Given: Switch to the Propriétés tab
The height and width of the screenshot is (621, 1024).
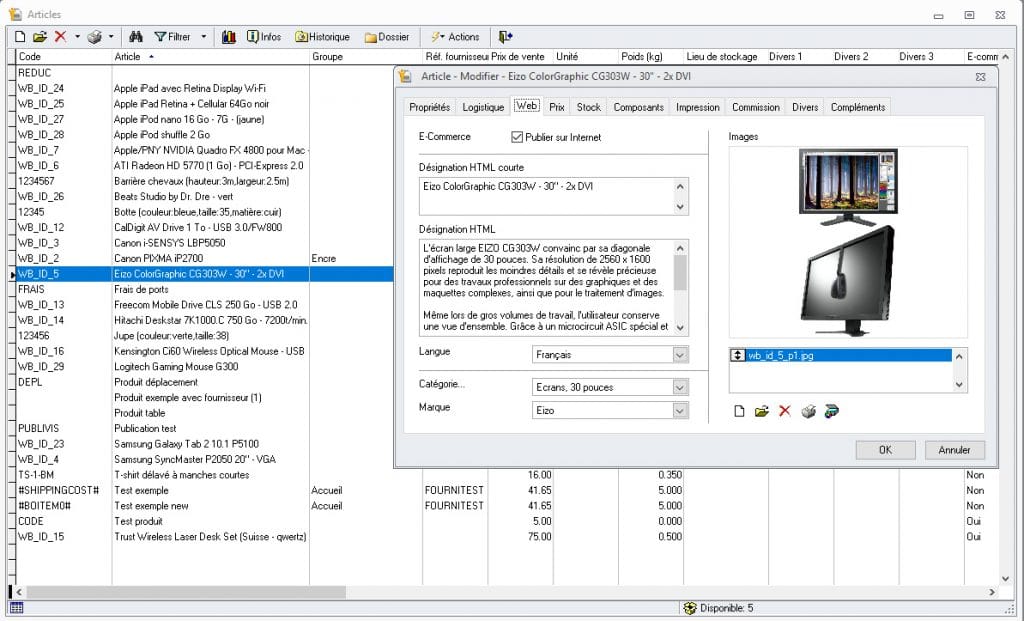Looking at the screenshot, I should point(429,107).
